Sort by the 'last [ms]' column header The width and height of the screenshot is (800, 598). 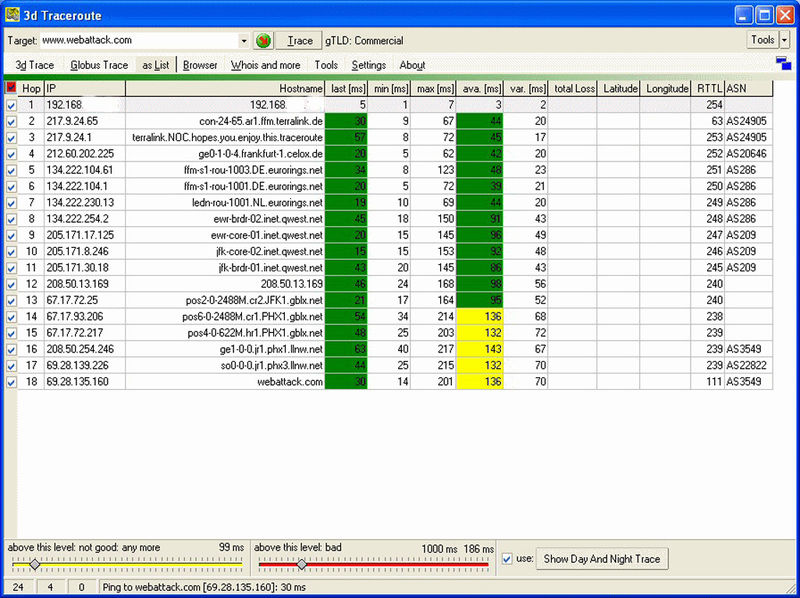tap(346, 88)
